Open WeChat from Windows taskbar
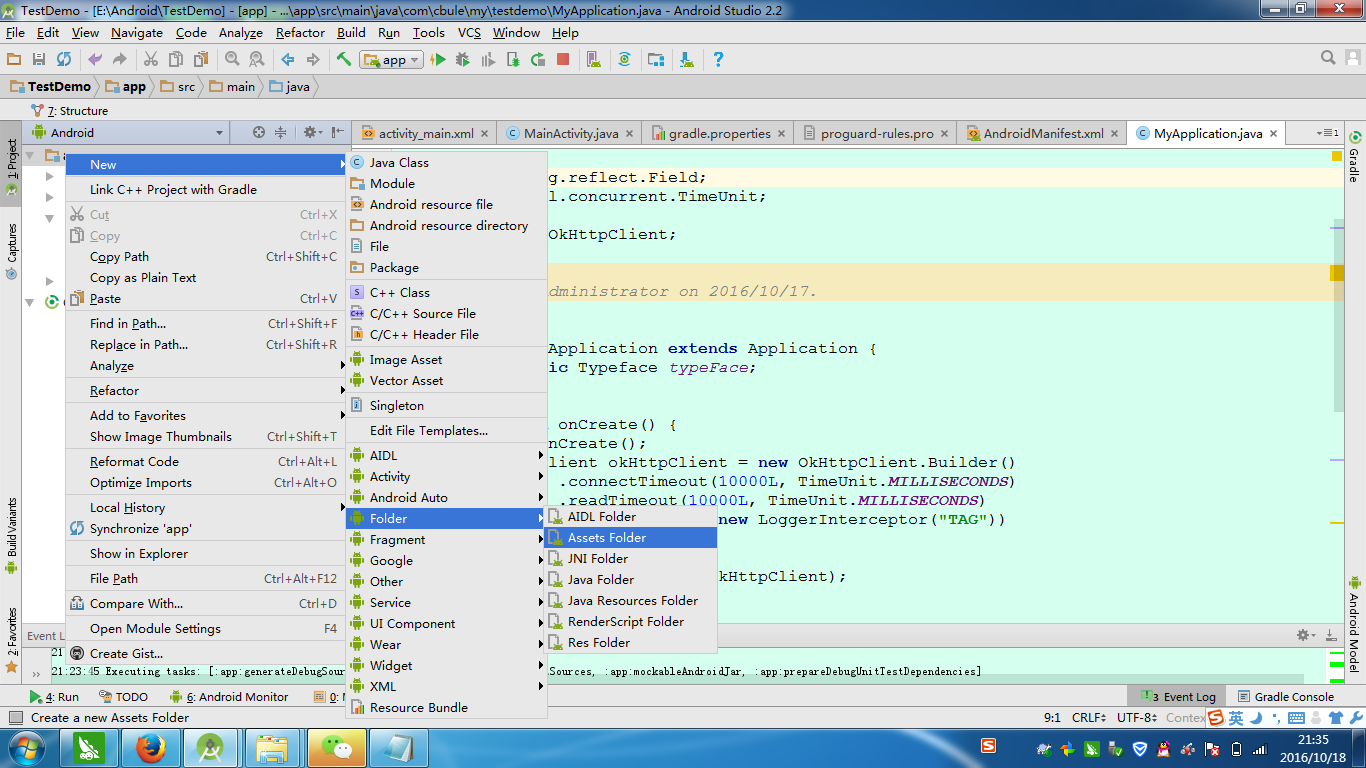Image resolution: width=1366 pixels, height=768 pixels. pyautogui.click(x=335, y=748)
